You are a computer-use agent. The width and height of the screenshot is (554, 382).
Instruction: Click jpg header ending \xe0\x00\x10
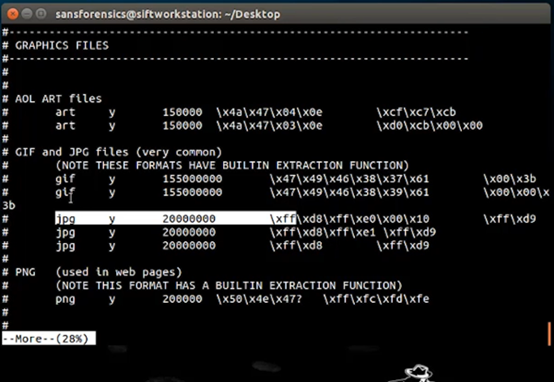(x=349, y=219)
